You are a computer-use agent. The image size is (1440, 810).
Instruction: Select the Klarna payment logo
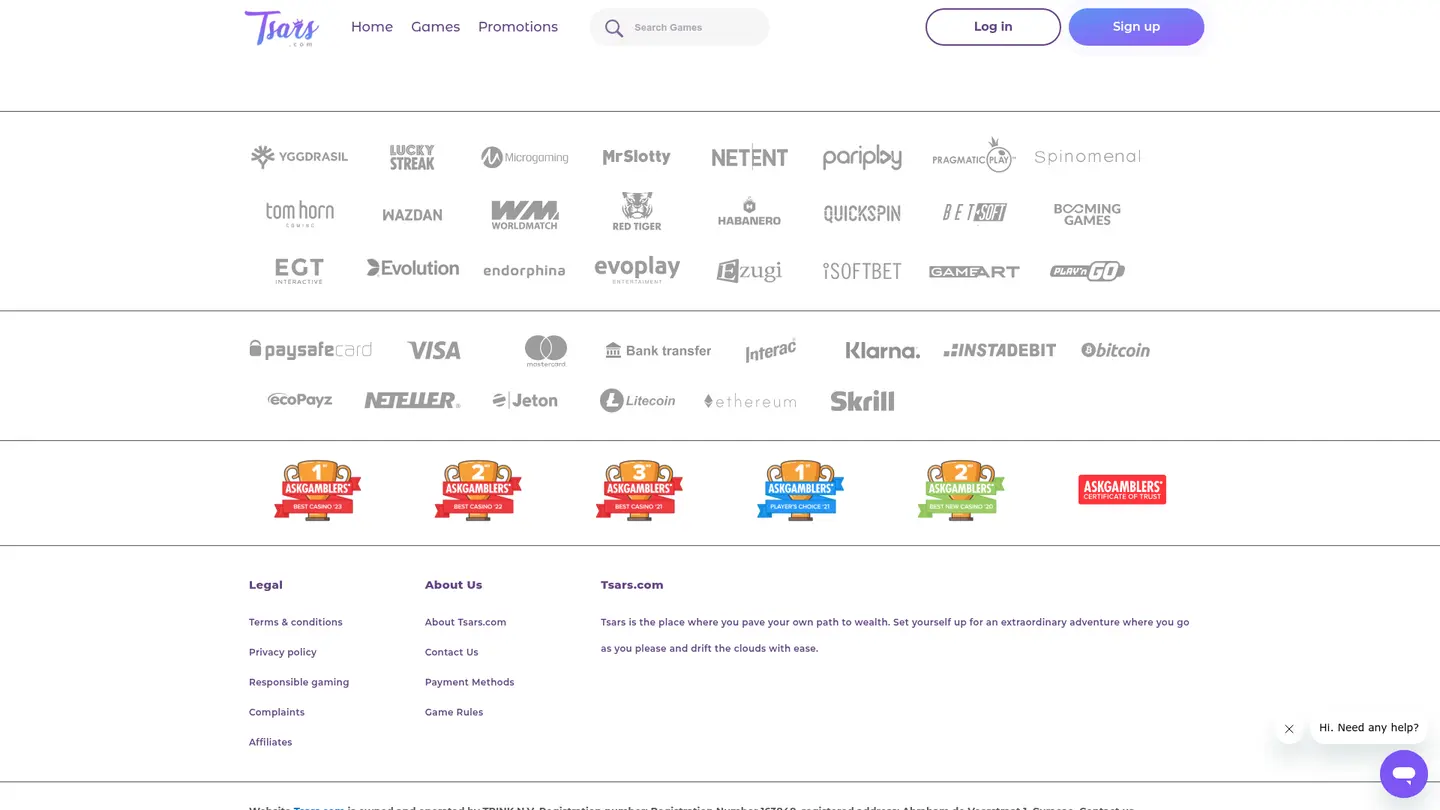(x=883, y=350)
